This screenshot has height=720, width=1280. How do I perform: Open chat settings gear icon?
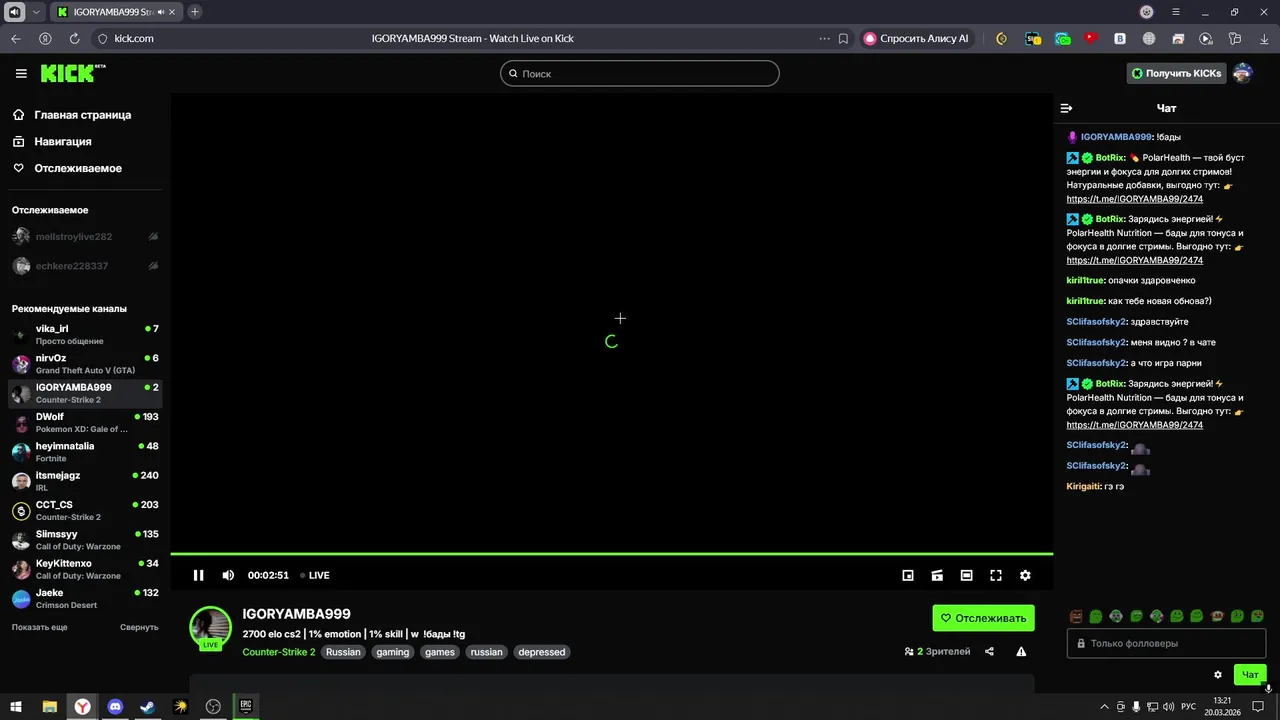pos(1217,674)
